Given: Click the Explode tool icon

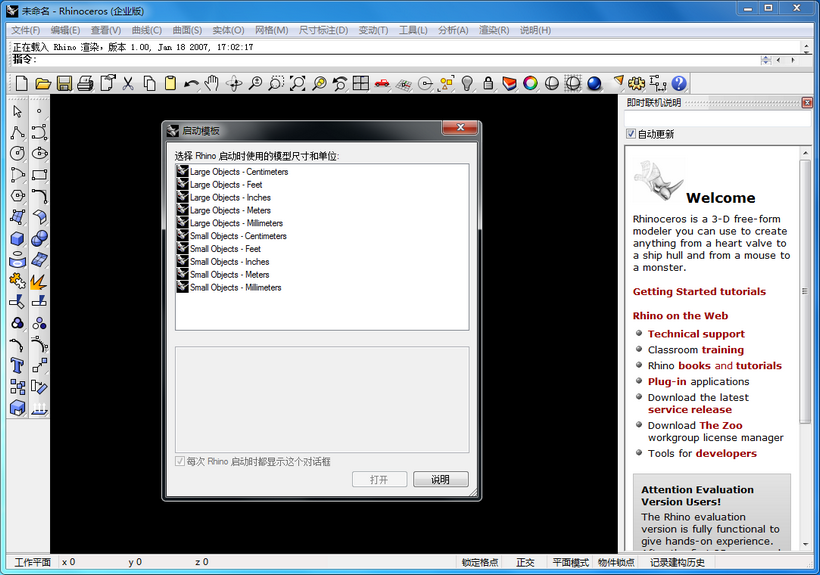Looking at the screenshot, I should point(39,281).
